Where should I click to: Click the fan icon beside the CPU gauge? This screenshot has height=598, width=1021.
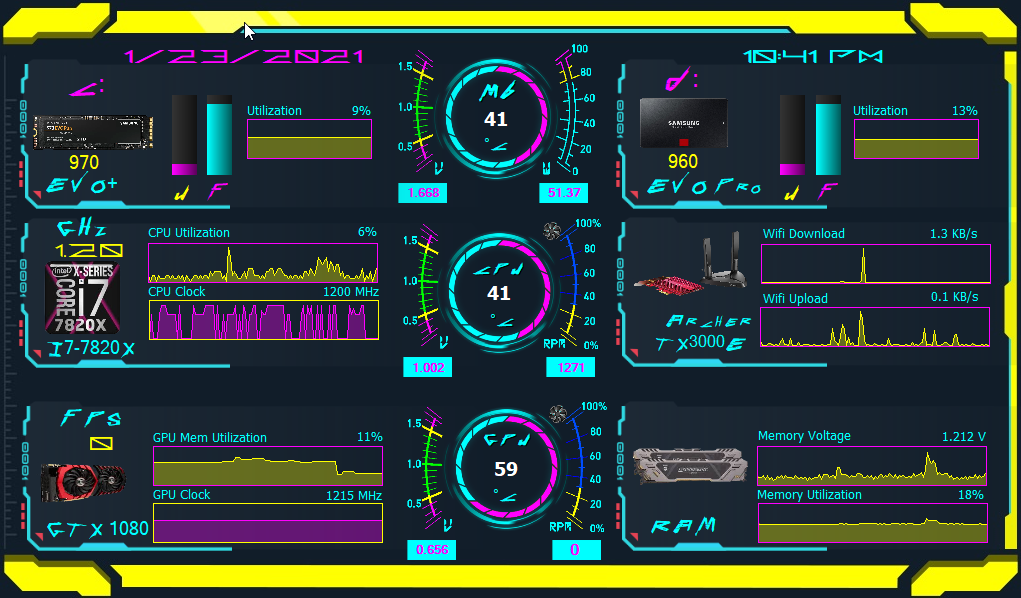[x=552, y=231]
